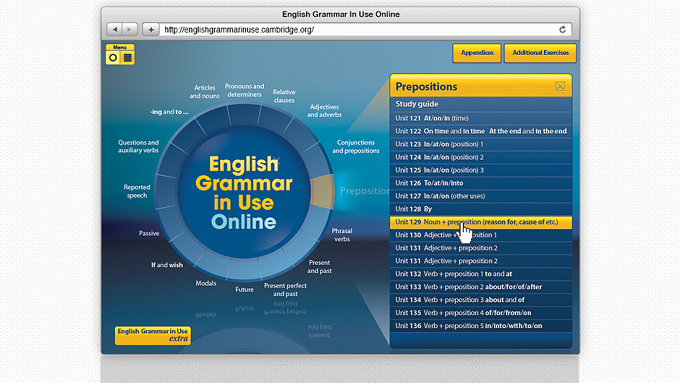Screen dimensions: 680x383
Task: Select Present and past topic
Action: point(319,266)
